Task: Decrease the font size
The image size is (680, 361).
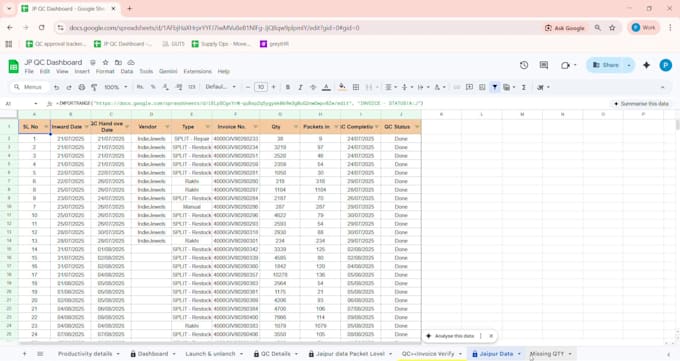Action: pos(248,87)
